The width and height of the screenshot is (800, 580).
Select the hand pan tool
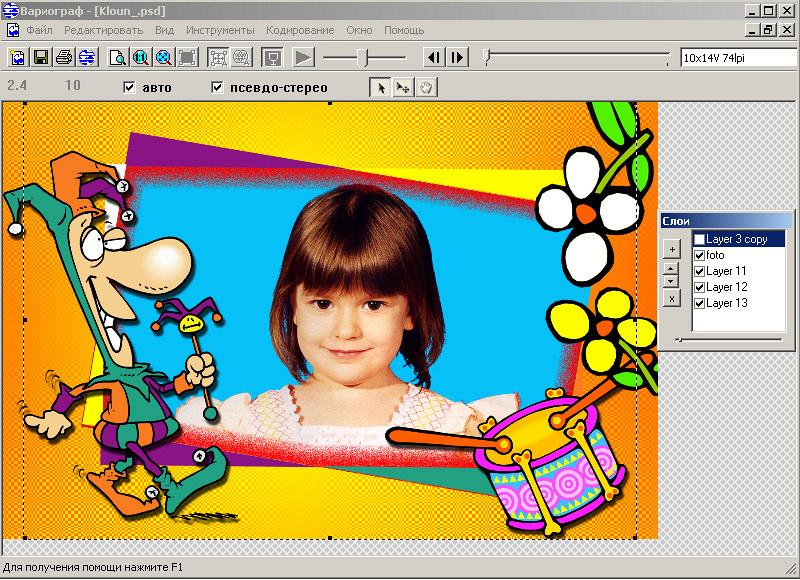pyautogui.click(x=426, y=88)
